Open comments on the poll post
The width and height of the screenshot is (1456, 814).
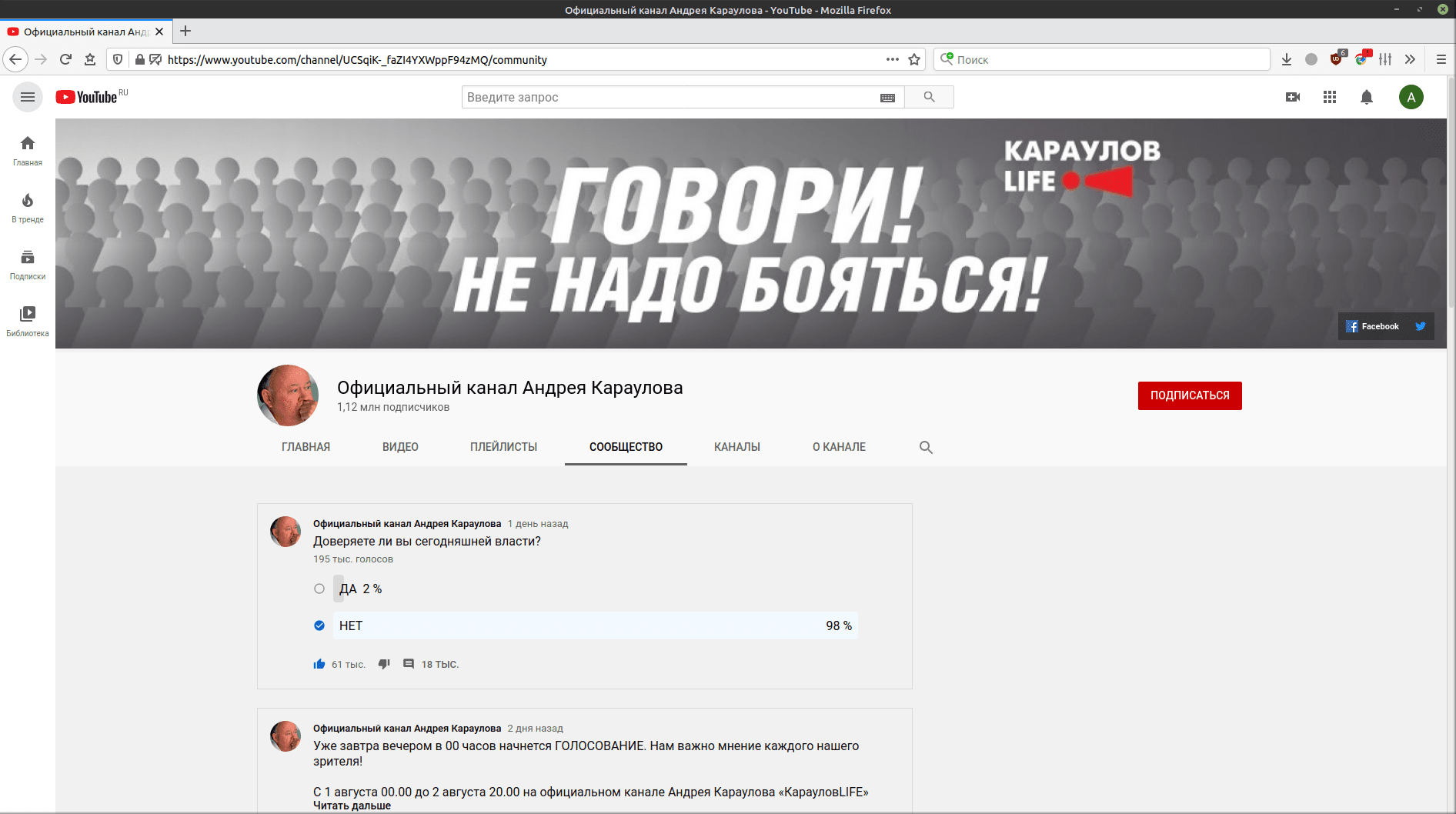click(x=409, y=664)
